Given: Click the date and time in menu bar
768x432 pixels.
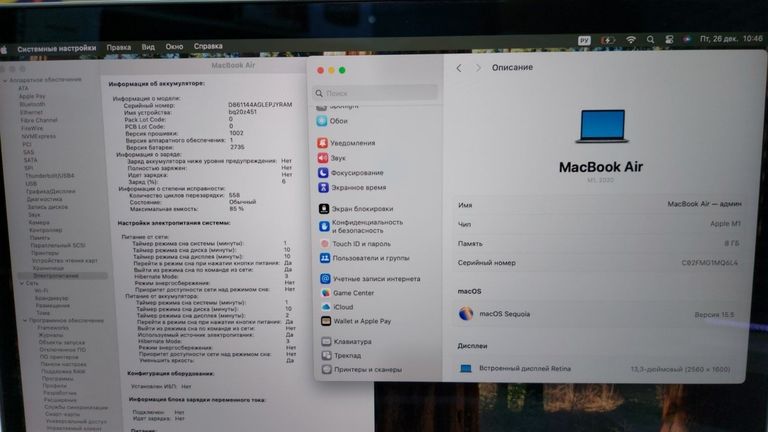Looking at the screenshot, I should [x=731, y=38].
